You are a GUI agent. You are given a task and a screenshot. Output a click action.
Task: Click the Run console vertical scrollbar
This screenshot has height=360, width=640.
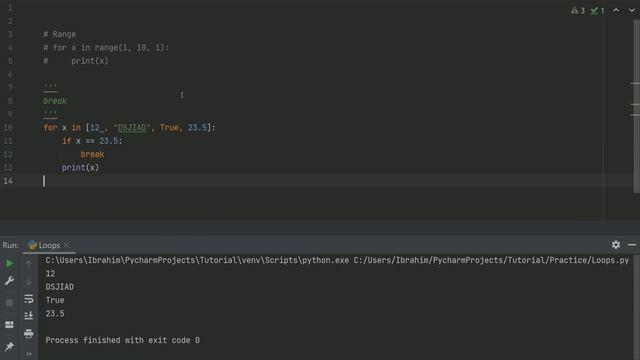(x=636, y=306)
